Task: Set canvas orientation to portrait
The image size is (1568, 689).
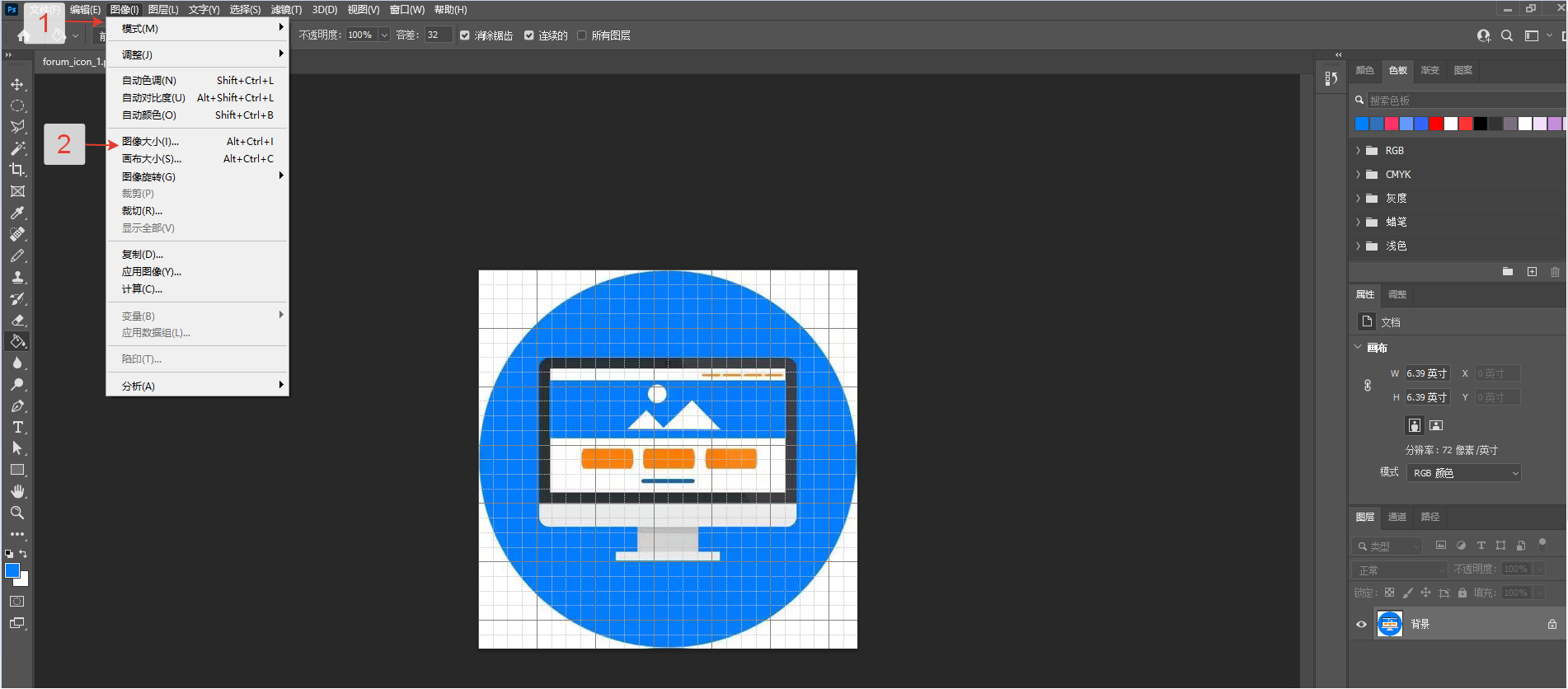Action: click(x=1415, y=425)
